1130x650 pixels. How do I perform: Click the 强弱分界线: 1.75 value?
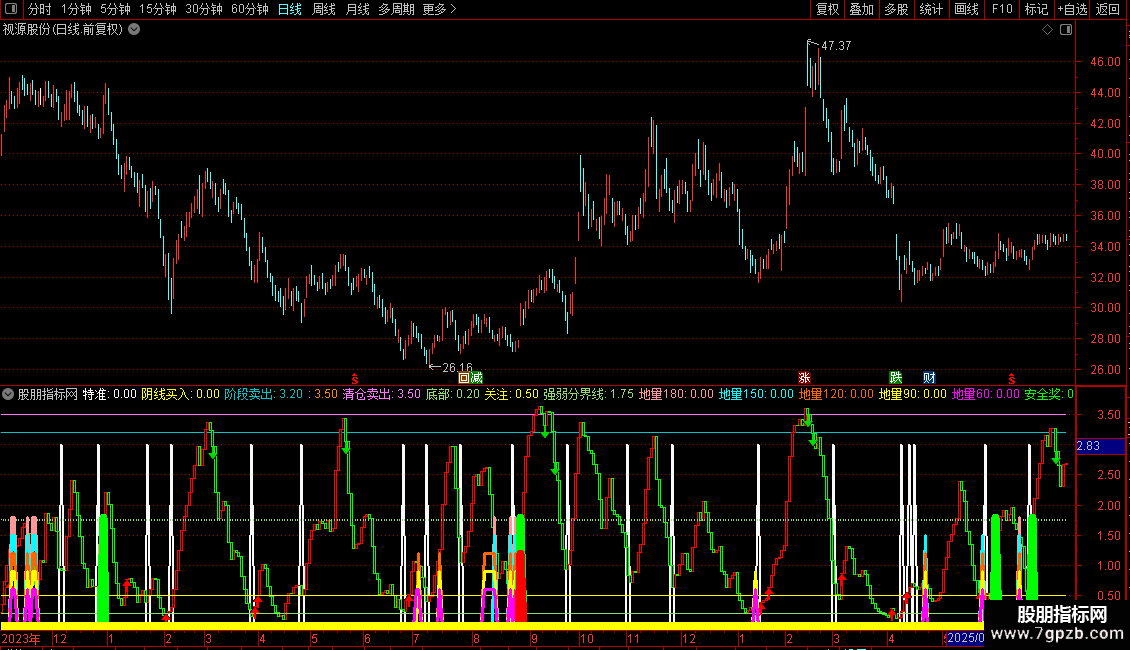coord(589,394)
